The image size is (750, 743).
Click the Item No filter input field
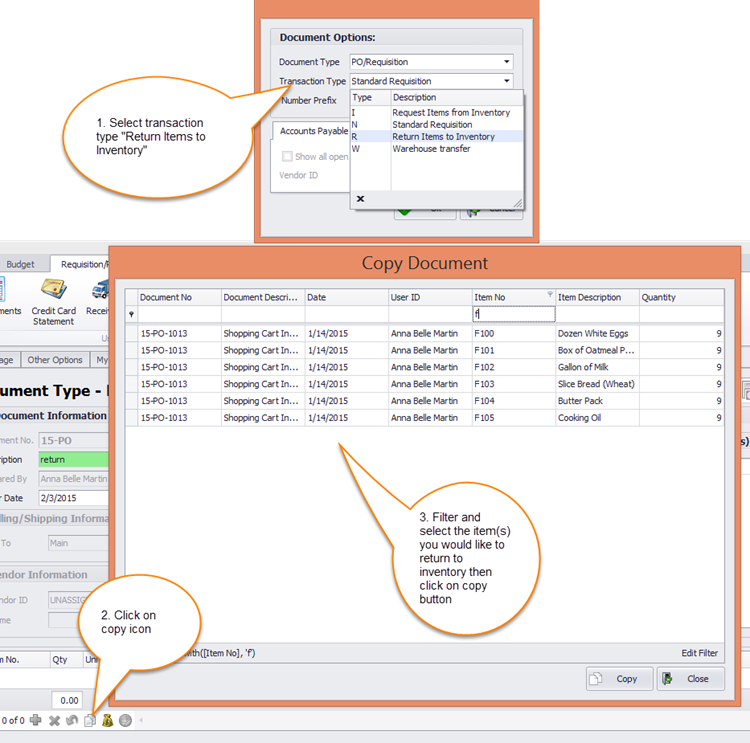[x=513, y=314]
